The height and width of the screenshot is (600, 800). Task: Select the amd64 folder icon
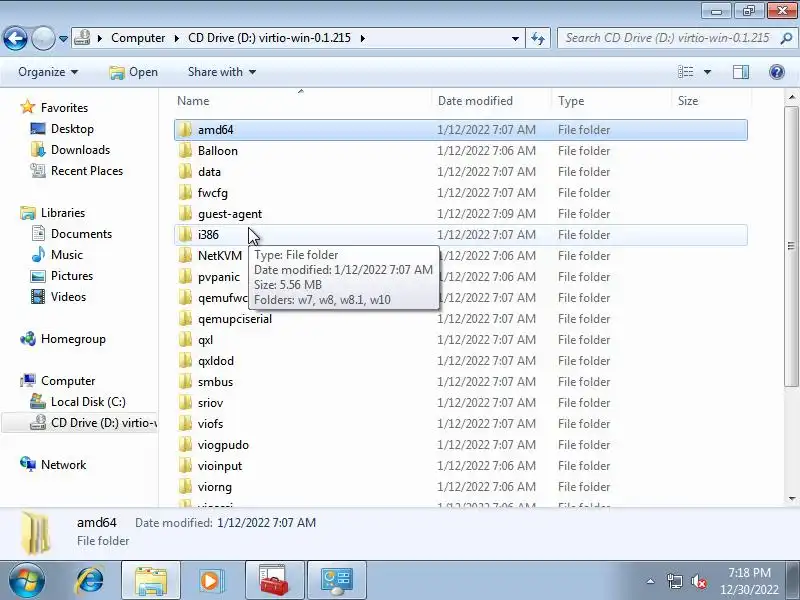(185, 130)
